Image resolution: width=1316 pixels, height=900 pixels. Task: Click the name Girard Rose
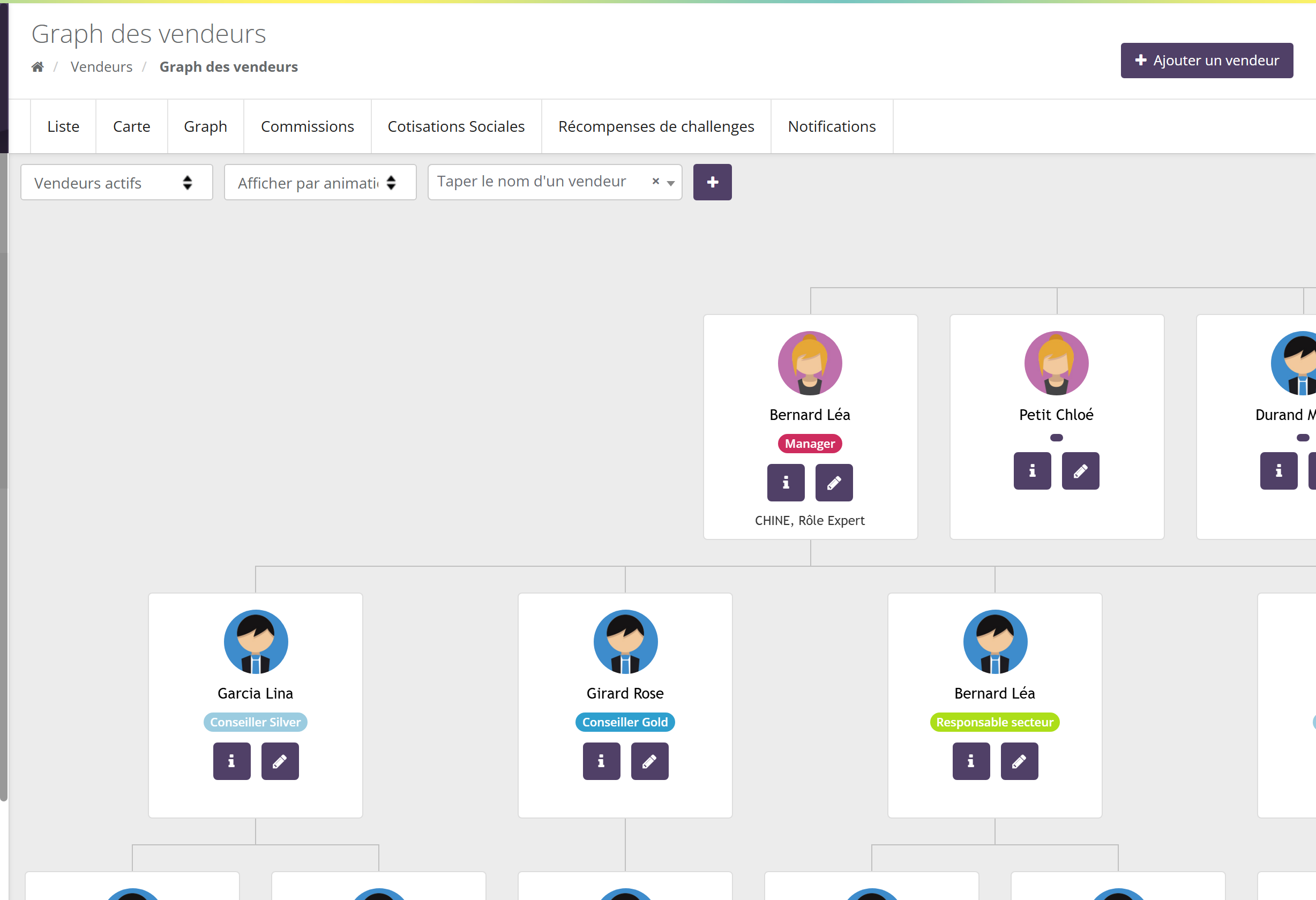[x=625, y=693]
